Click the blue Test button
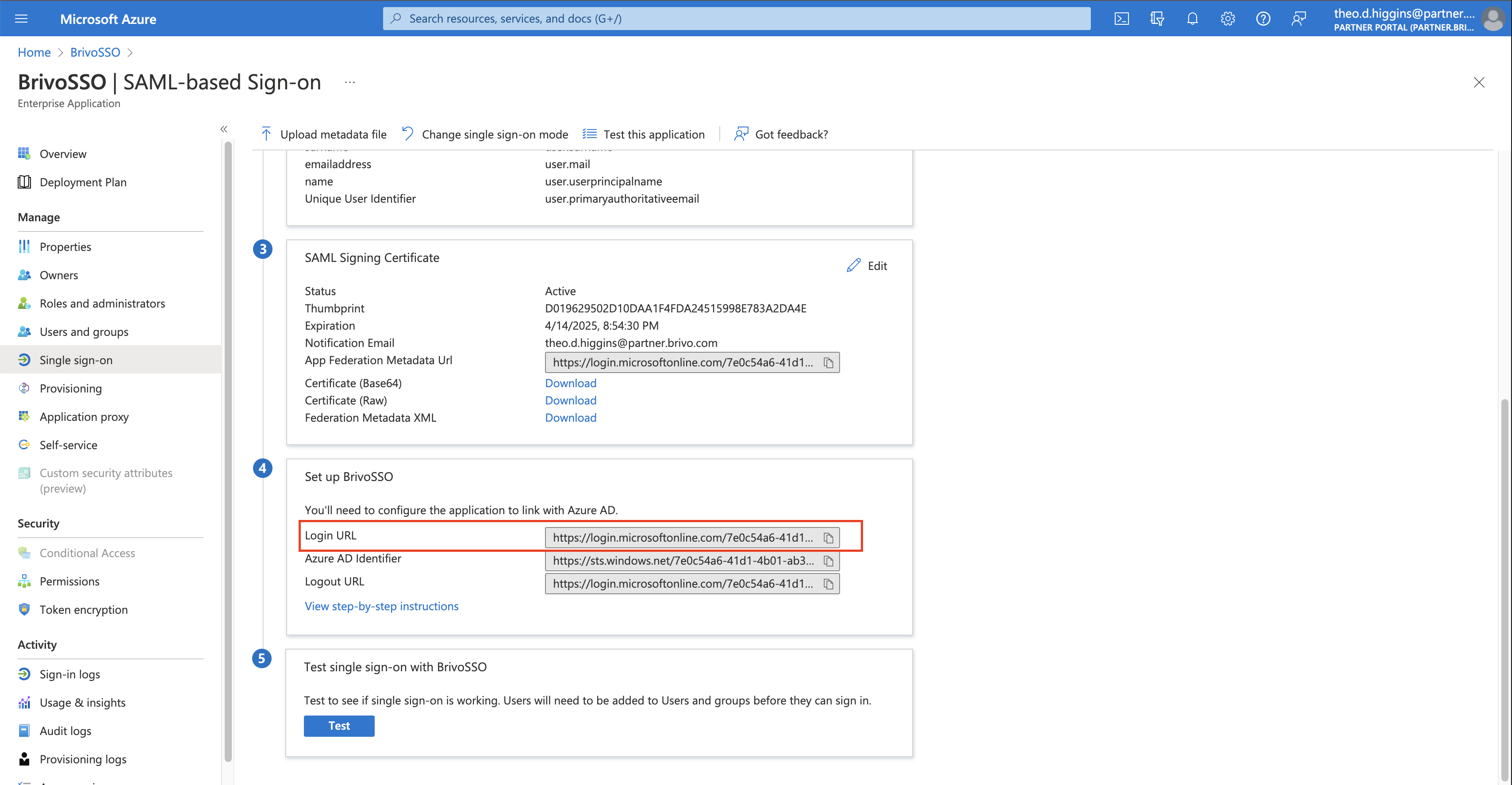1512x785 pixels. tap(339, 726)
